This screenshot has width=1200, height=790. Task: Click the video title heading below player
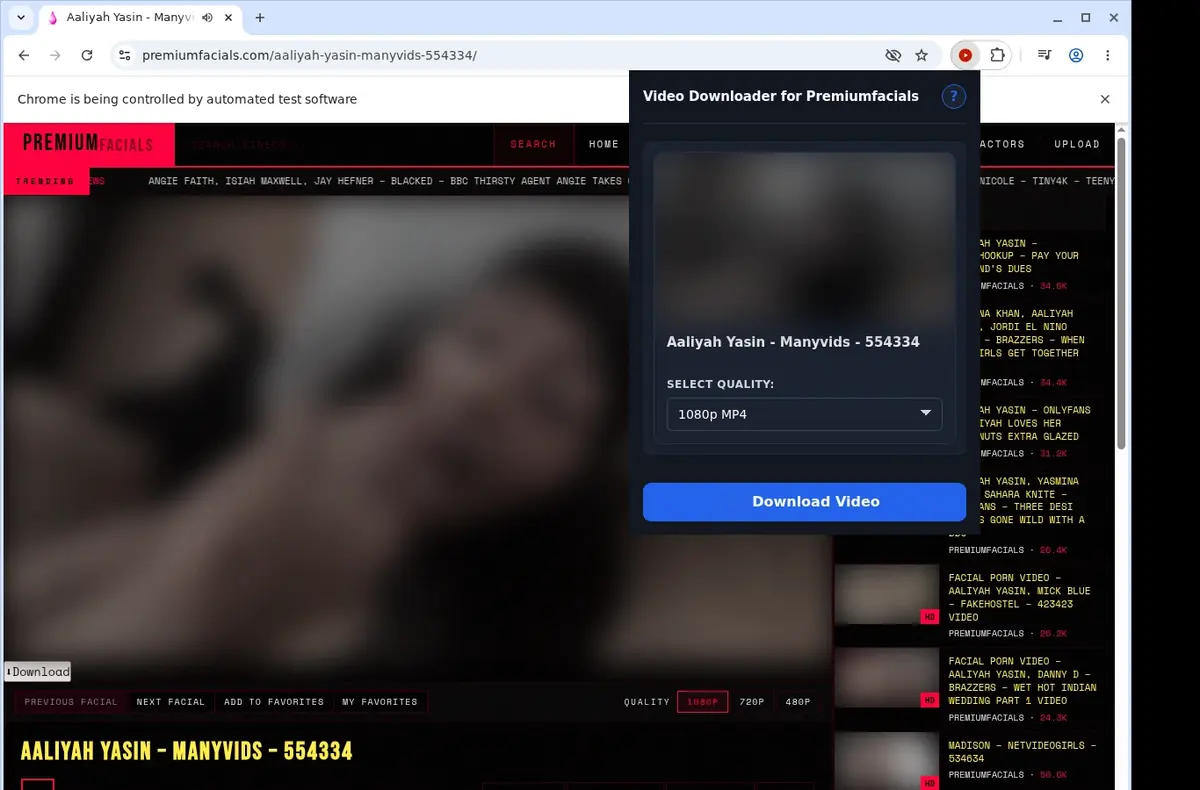coord(187,750)
